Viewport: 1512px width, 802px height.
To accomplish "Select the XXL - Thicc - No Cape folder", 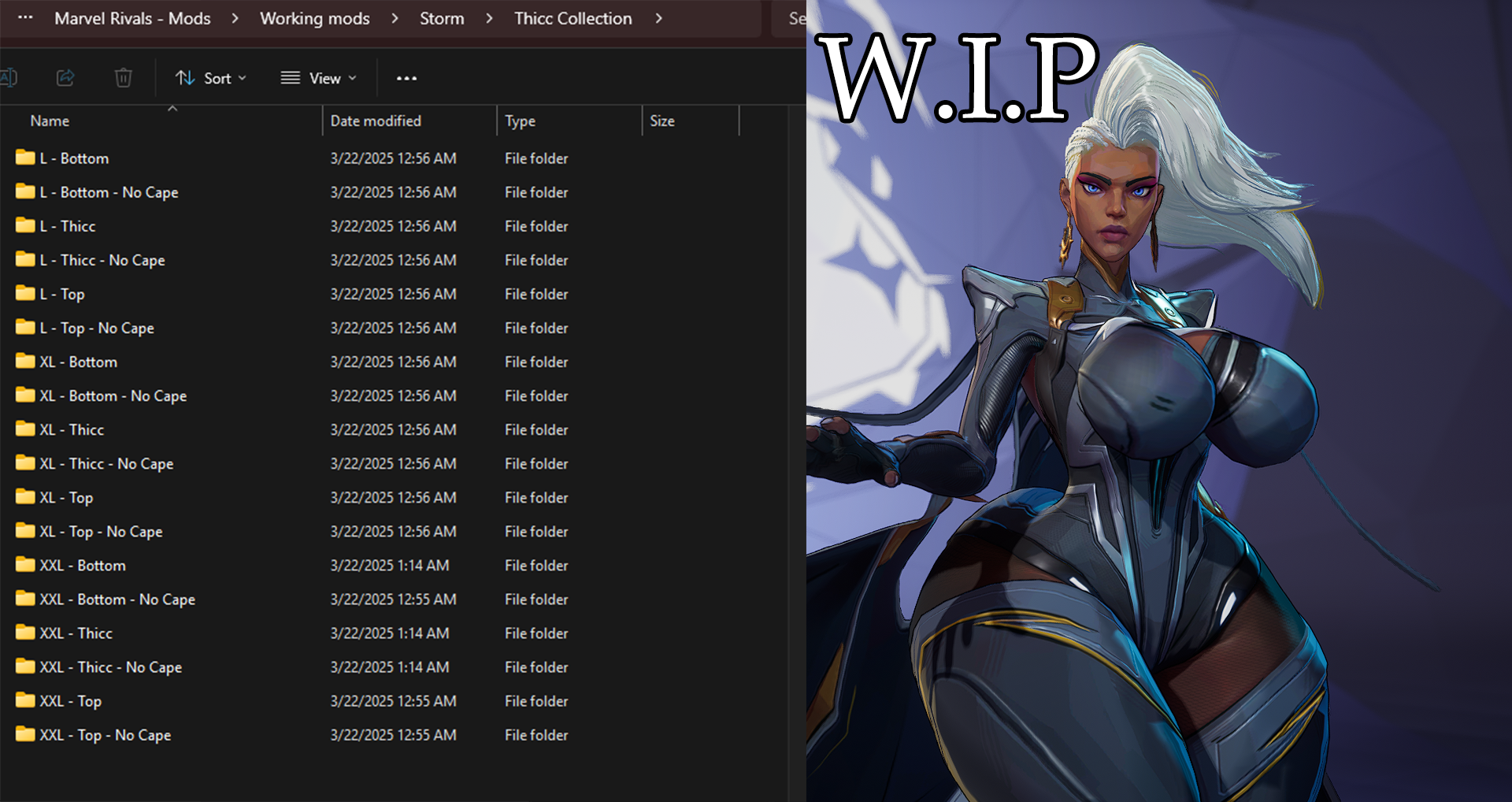I will click(111, 666).
